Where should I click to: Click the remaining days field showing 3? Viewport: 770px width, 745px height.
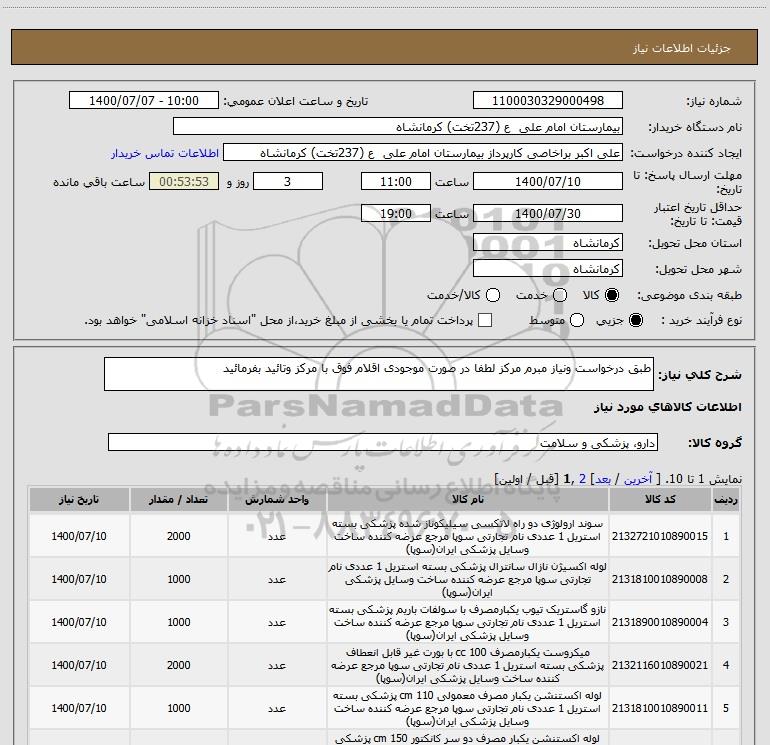288,181
